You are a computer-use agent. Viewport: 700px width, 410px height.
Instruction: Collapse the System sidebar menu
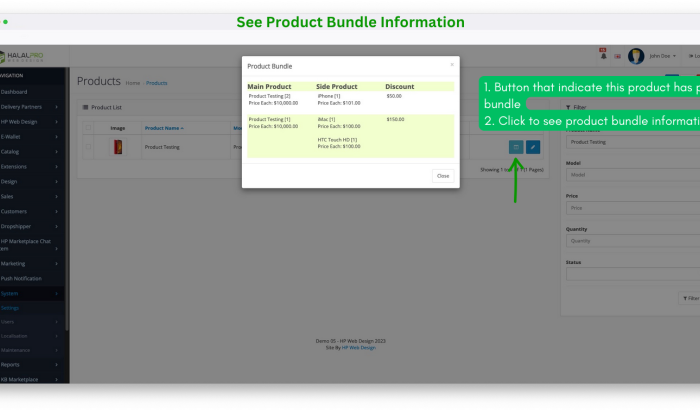(31, 293)
